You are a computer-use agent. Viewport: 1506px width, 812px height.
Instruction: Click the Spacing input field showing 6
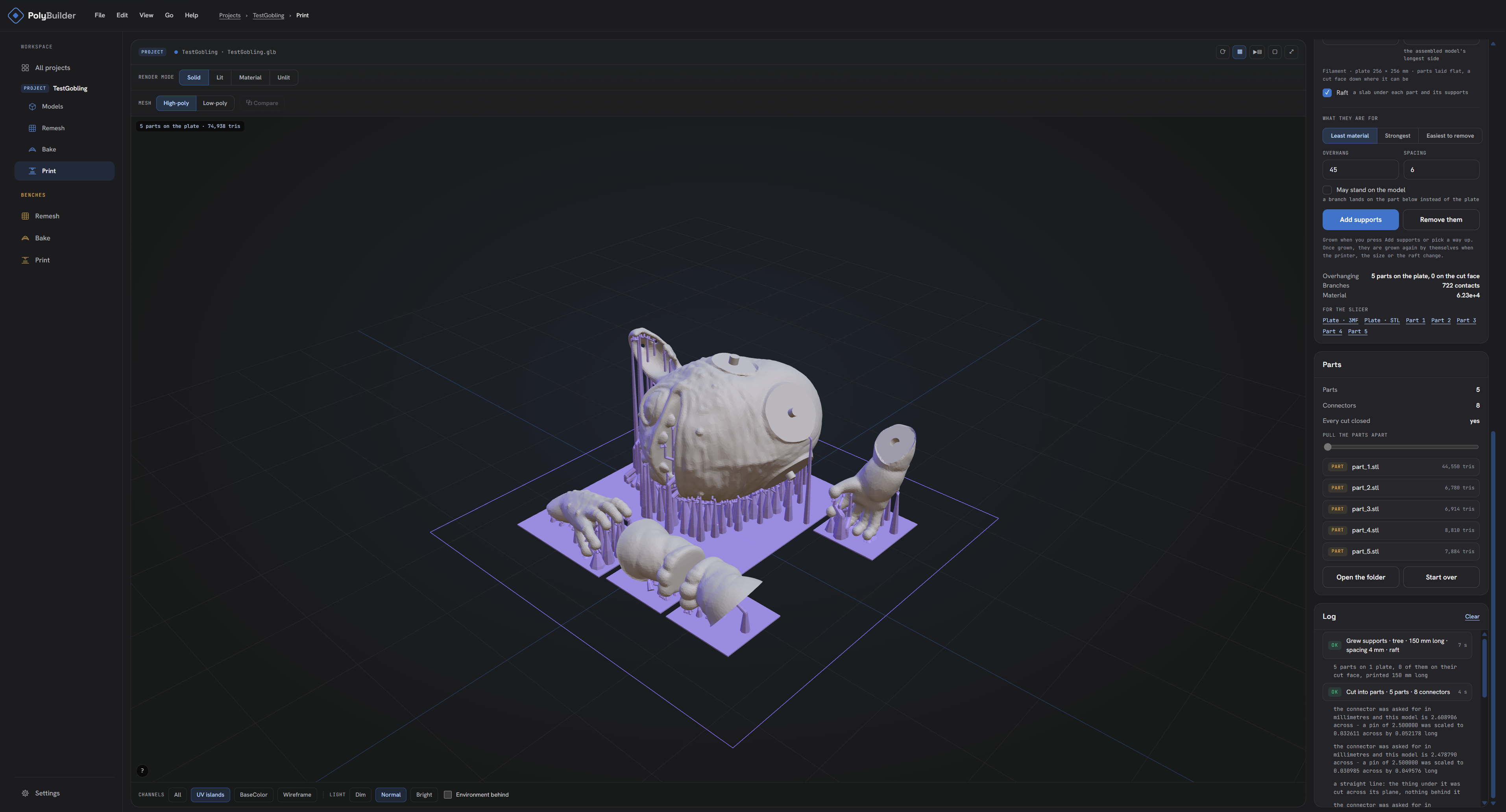[x=1441, y=170]
